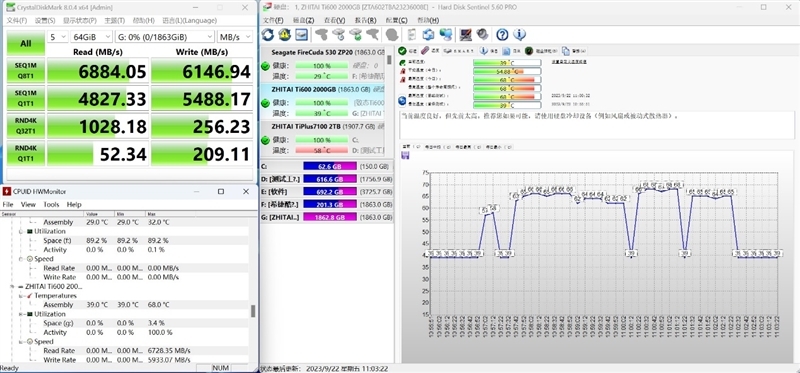Click the disk panel window toolbar icon
The width and height of the screenshot is (800, 373).
pos(301,35)
